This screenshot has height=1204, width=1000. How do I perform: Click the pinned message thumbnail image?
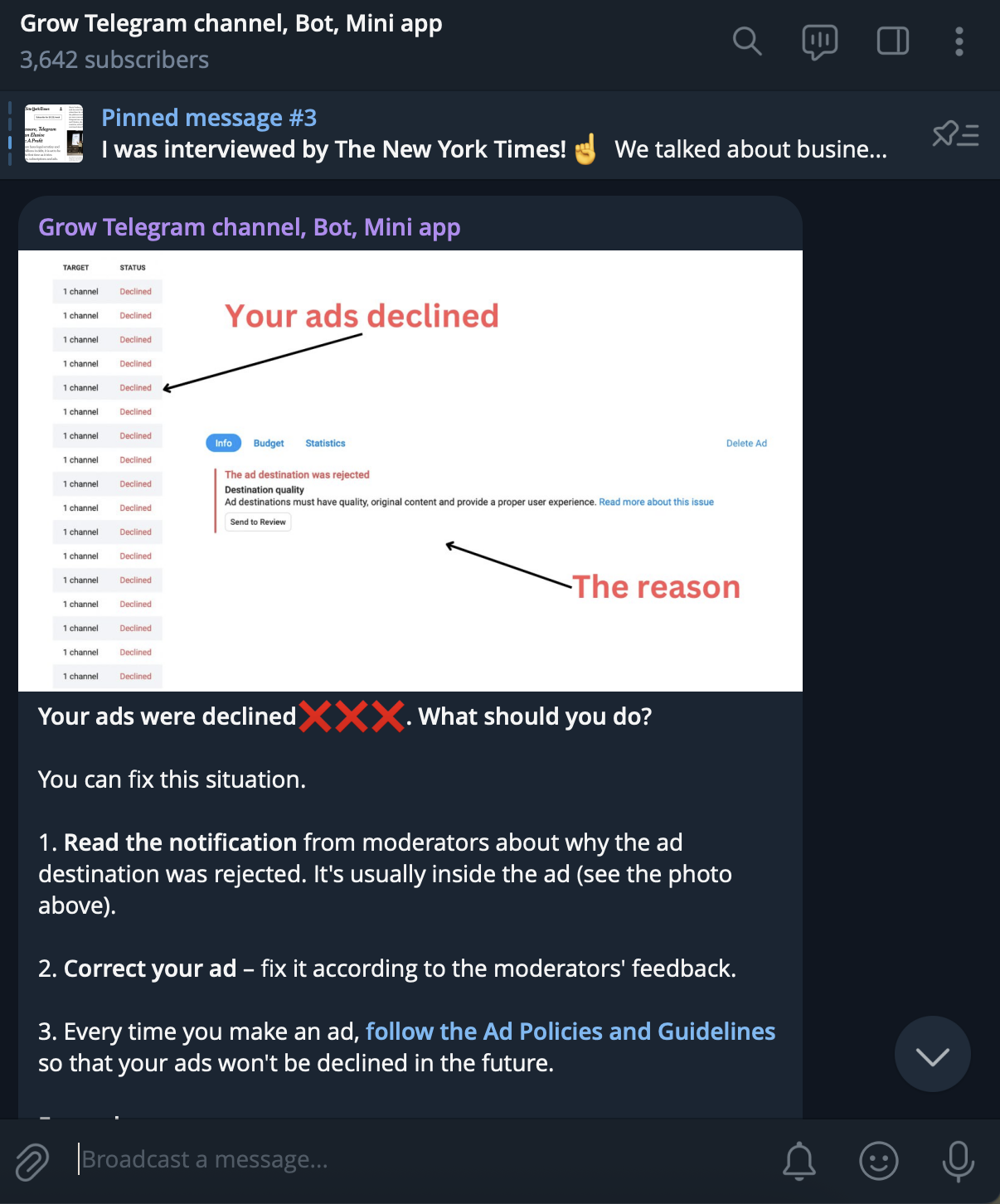tap(54, 134)
